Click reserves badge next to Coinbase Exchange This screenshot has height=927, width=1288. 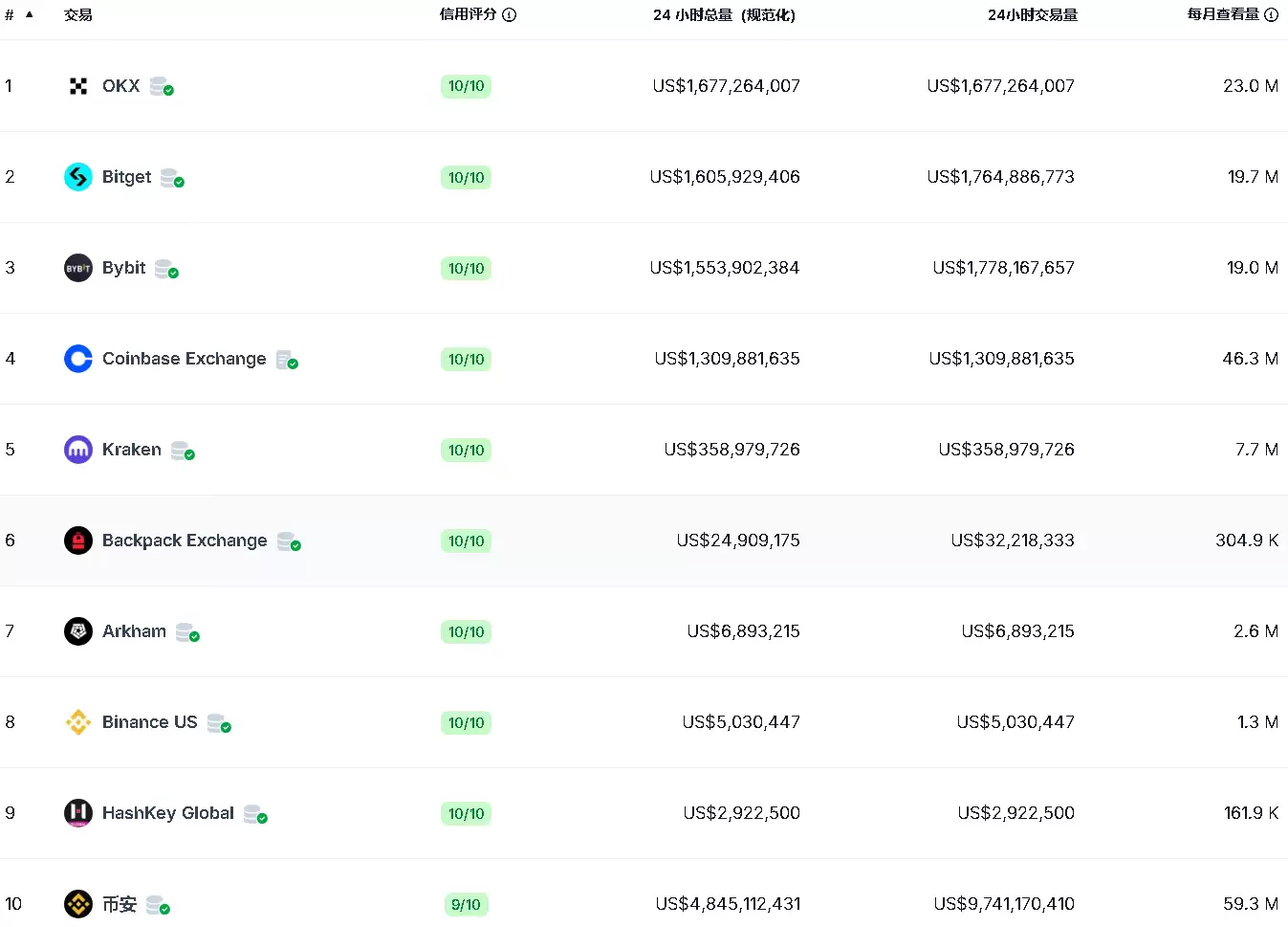[287, 360]
